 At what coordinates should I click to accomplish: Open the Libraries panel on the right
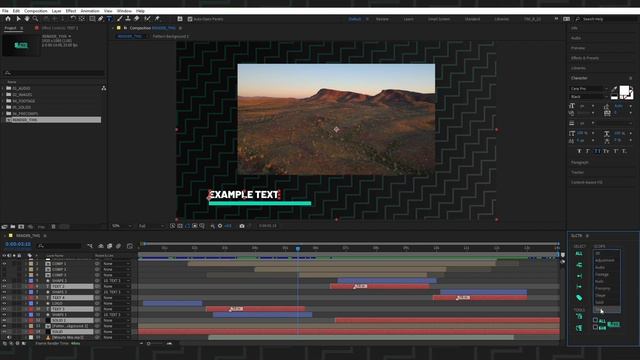[x=578, y=68]
